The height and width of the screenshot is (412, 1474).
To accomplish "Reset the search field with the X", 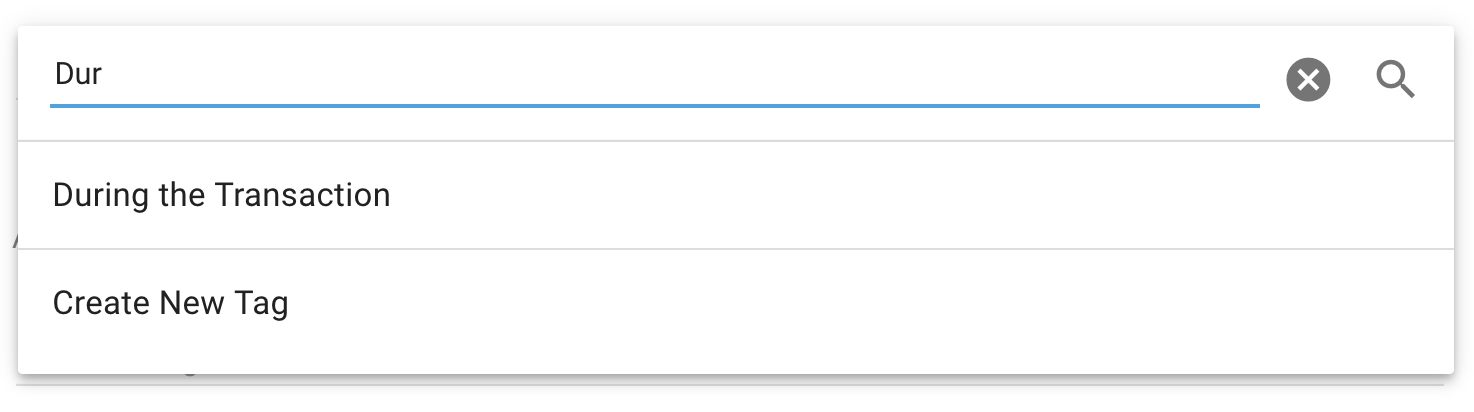I will 1308,80.
